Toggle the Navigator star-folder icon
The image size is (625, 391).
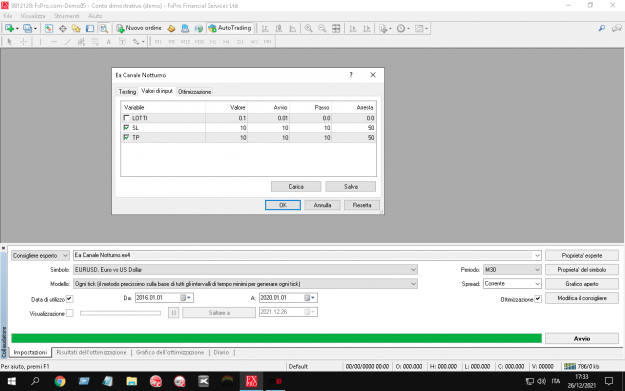[76, 28]
